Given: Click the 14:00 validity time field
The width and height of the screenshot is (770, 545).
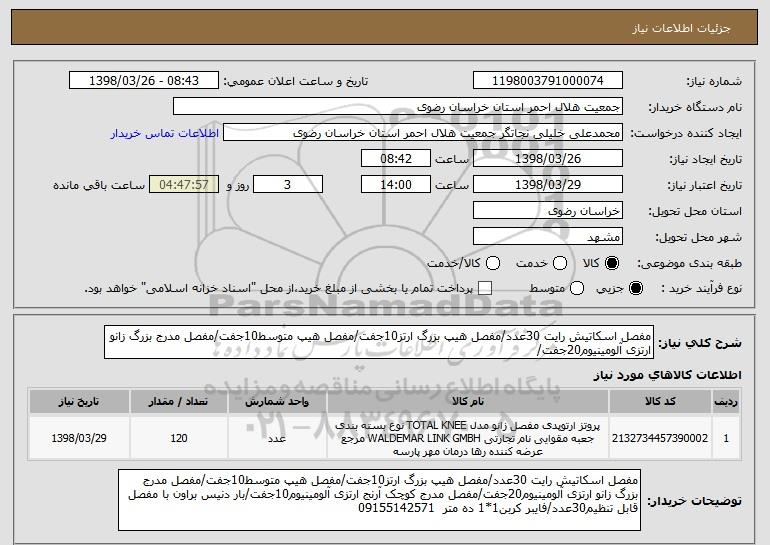Looking at the screenshot, I should pyautogui.click(x=396, y=185).
